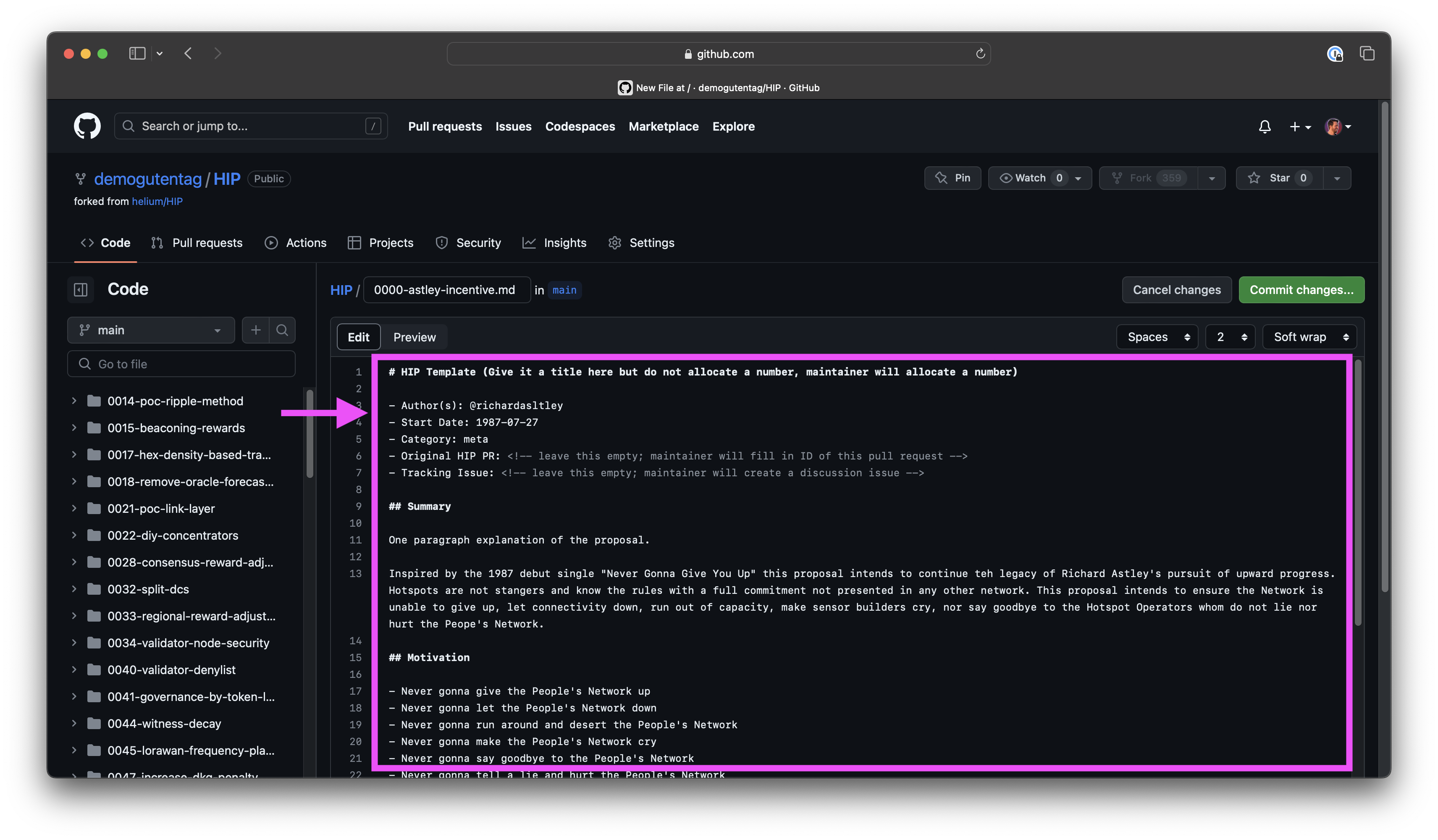Open the helium/HIP fork source link
Viewport: 1438px width, 840px height.
(x=157, y=202)
